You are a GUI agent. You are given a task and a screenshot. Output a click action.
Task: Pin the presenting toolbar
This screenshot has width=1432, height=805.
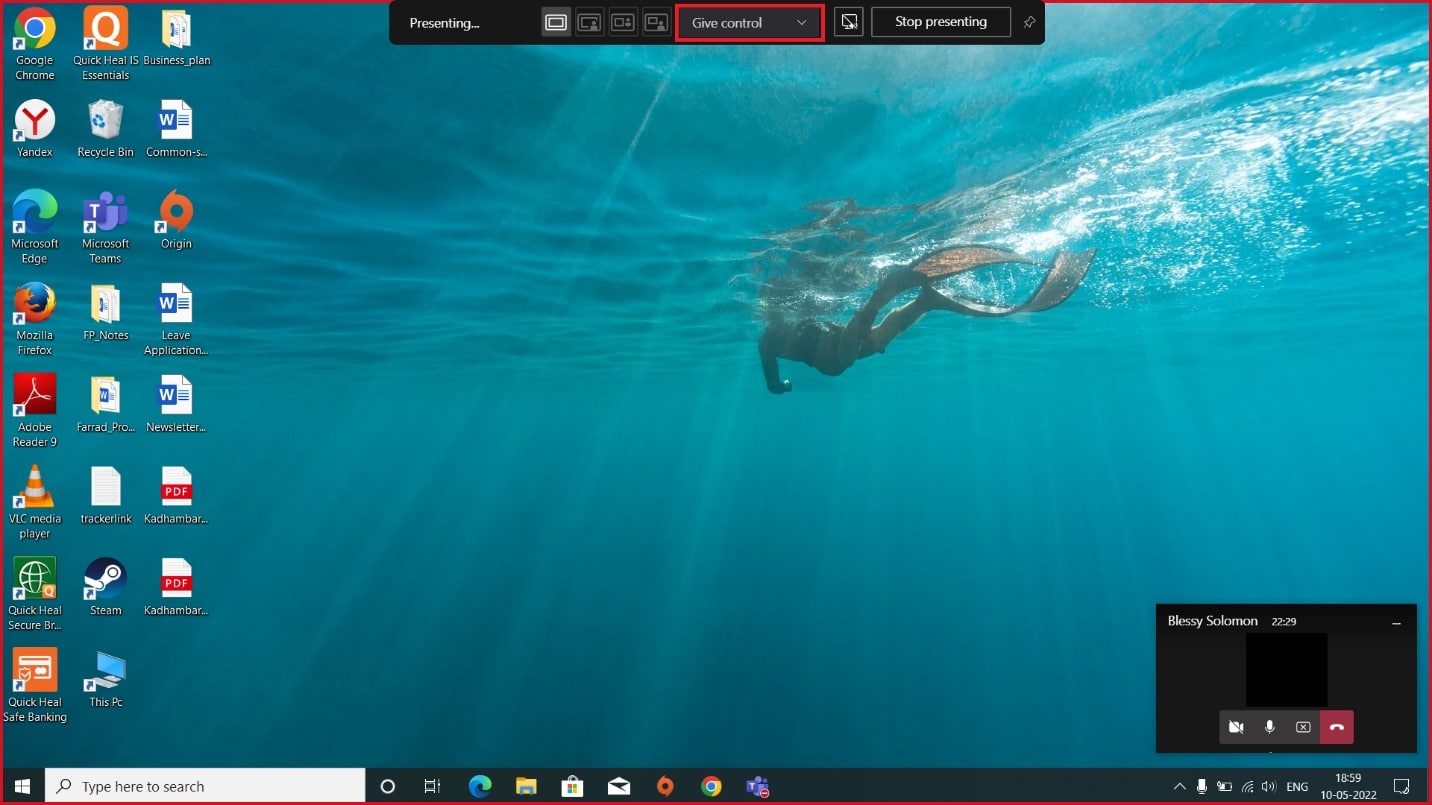pyautogui.click(x=1029, y=22)
